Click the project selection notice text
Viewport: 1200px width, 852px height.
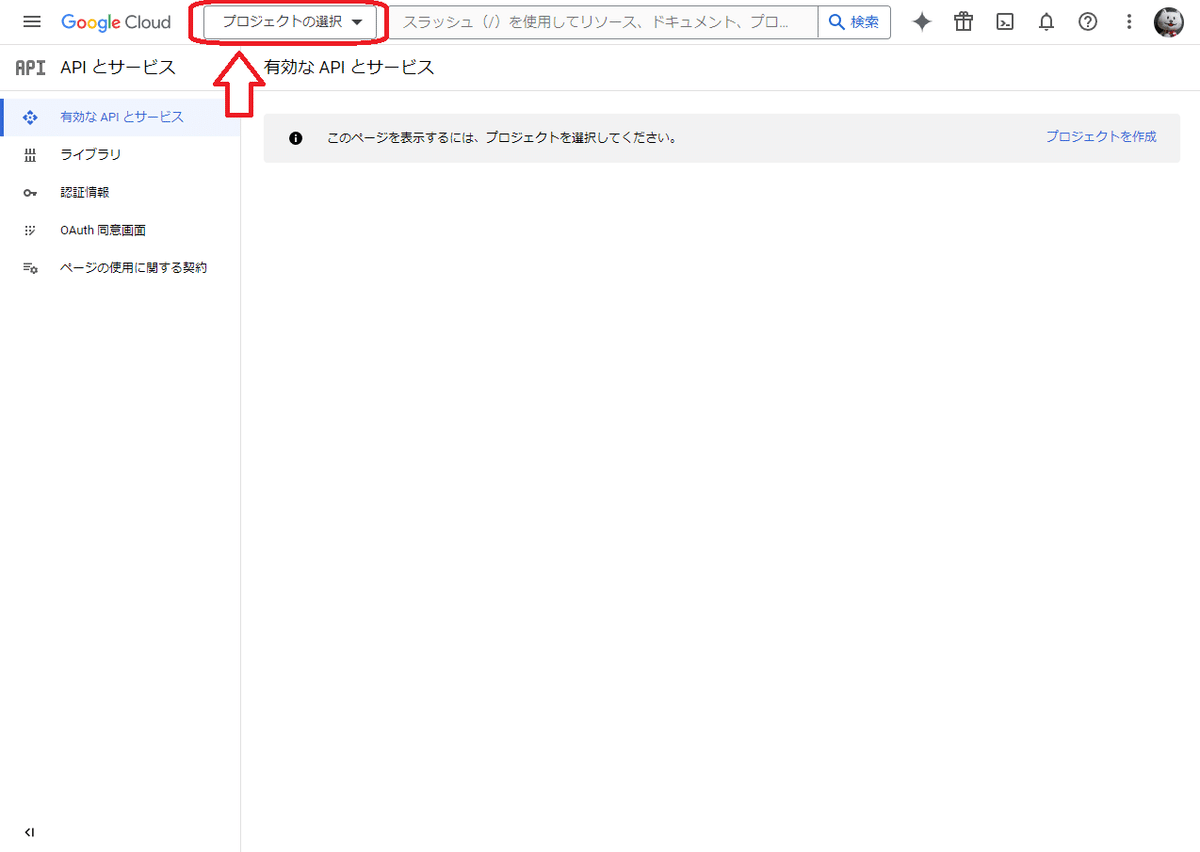[502, 138]
